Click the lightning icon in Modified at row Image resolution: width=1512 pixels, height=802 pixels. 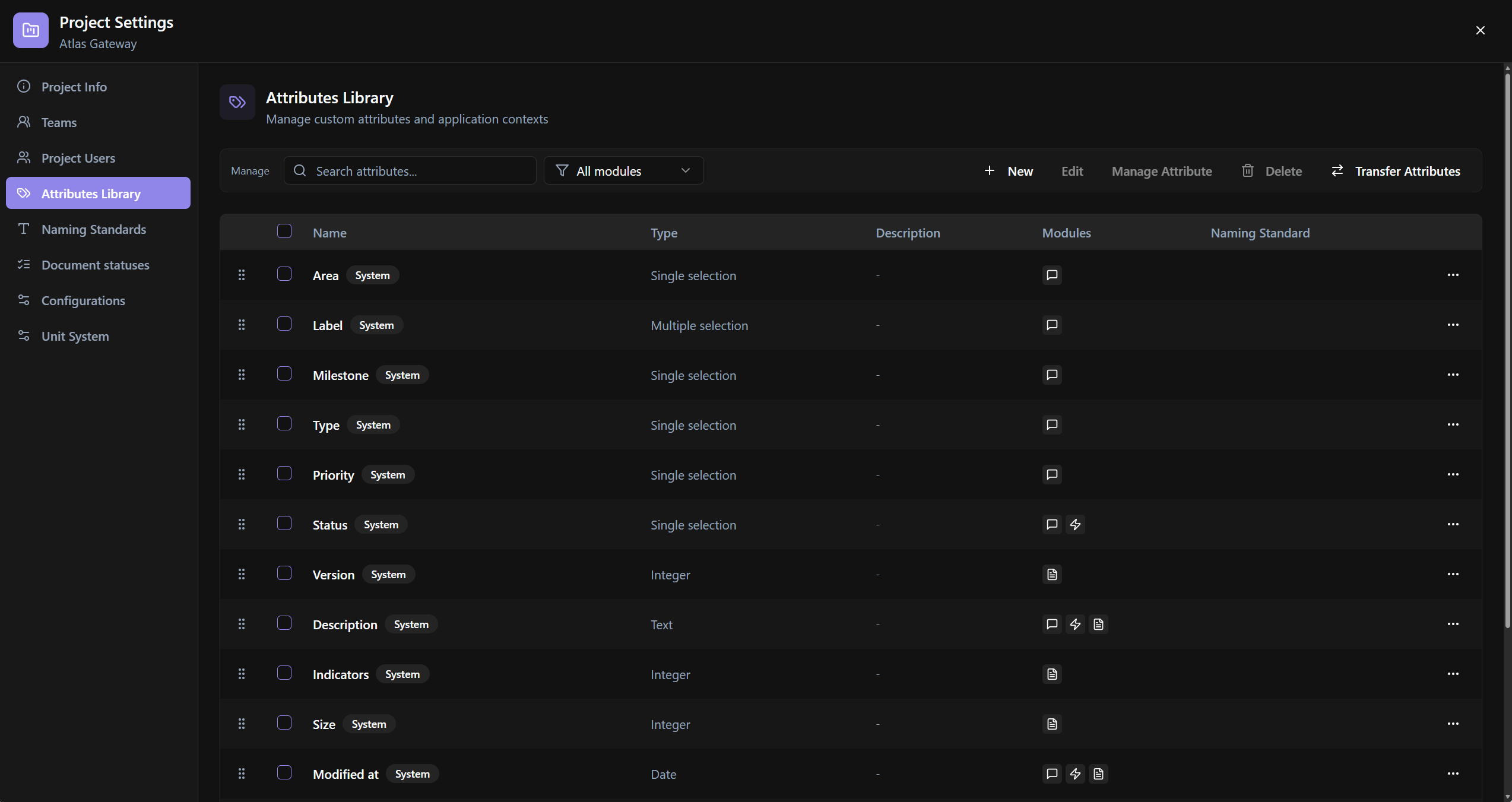coord(1075,774)
